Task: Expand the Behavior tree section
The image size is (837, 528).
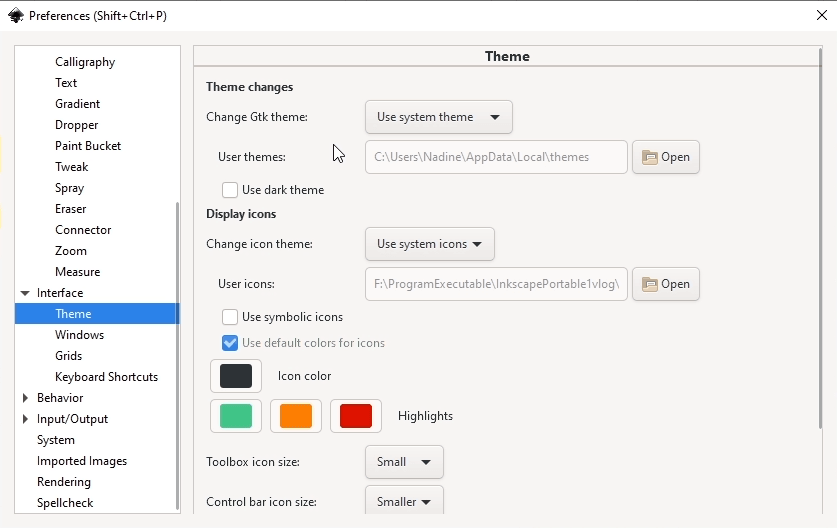Action: [25, 398]
